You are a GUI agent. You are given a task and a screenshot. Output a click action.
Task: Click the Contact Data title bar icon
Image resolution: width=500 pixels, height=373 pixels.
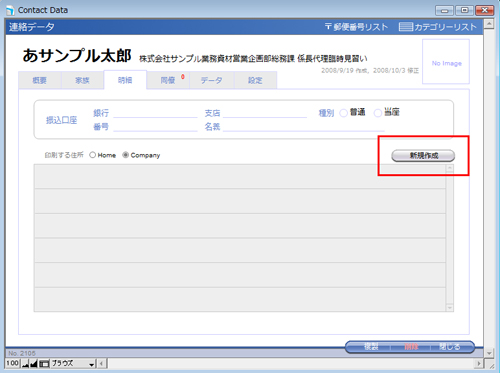(x=10, y=10)
